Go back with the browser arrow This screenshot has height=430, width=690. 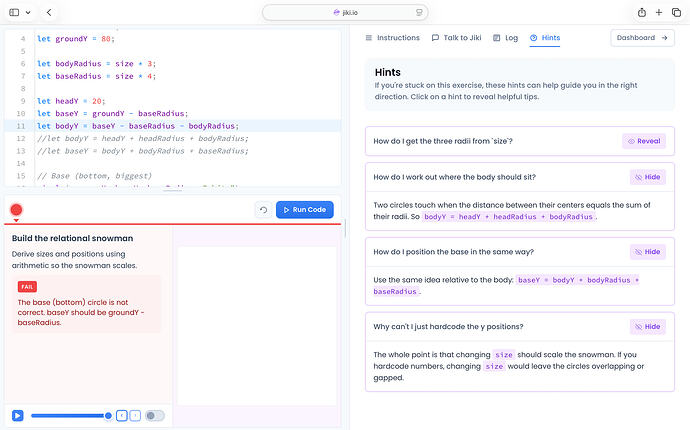tap(49, 12)
